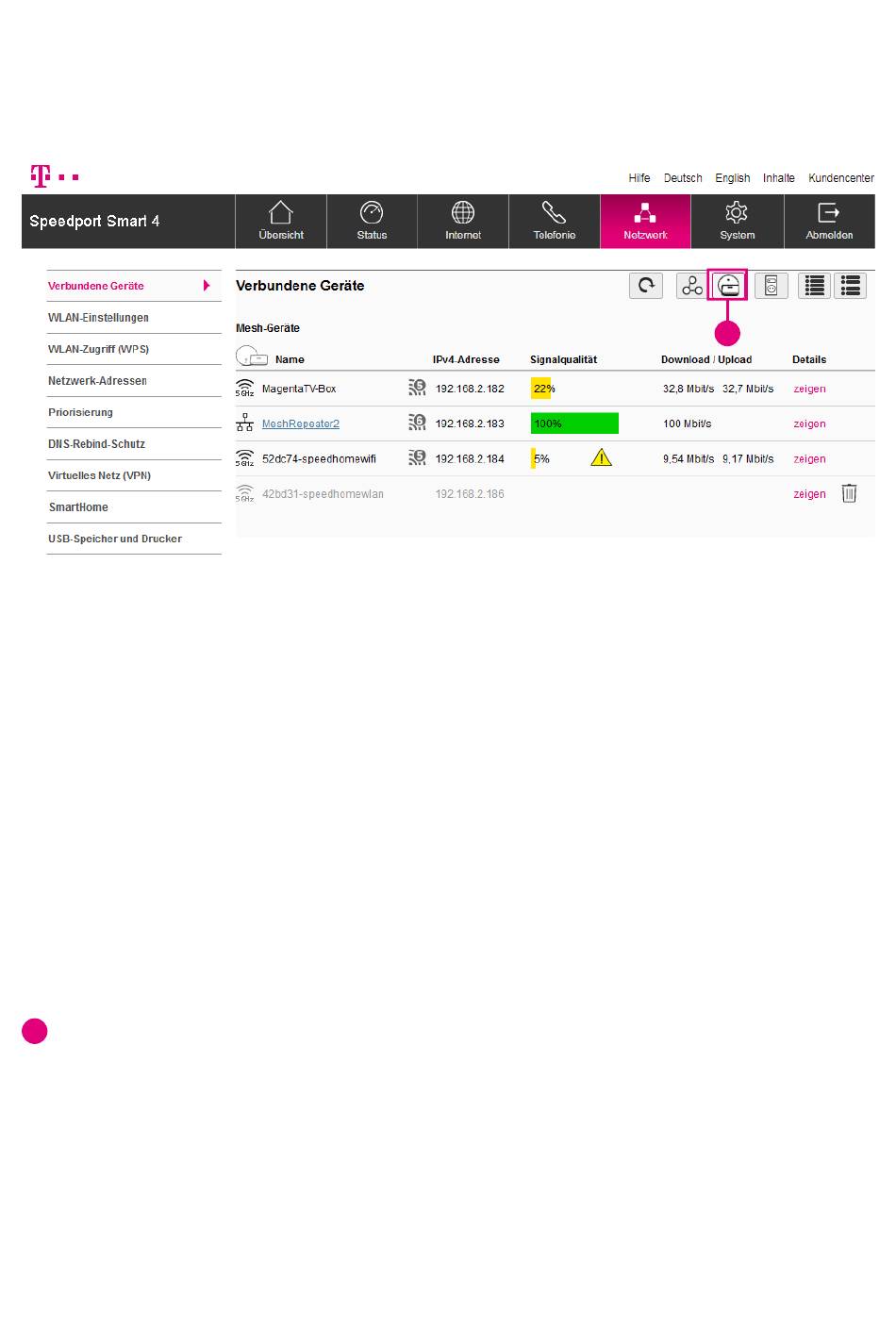Open the network topology view icon
This screenshot has height=1344, width=896.
pyautogui.click(x=691, y=286)
